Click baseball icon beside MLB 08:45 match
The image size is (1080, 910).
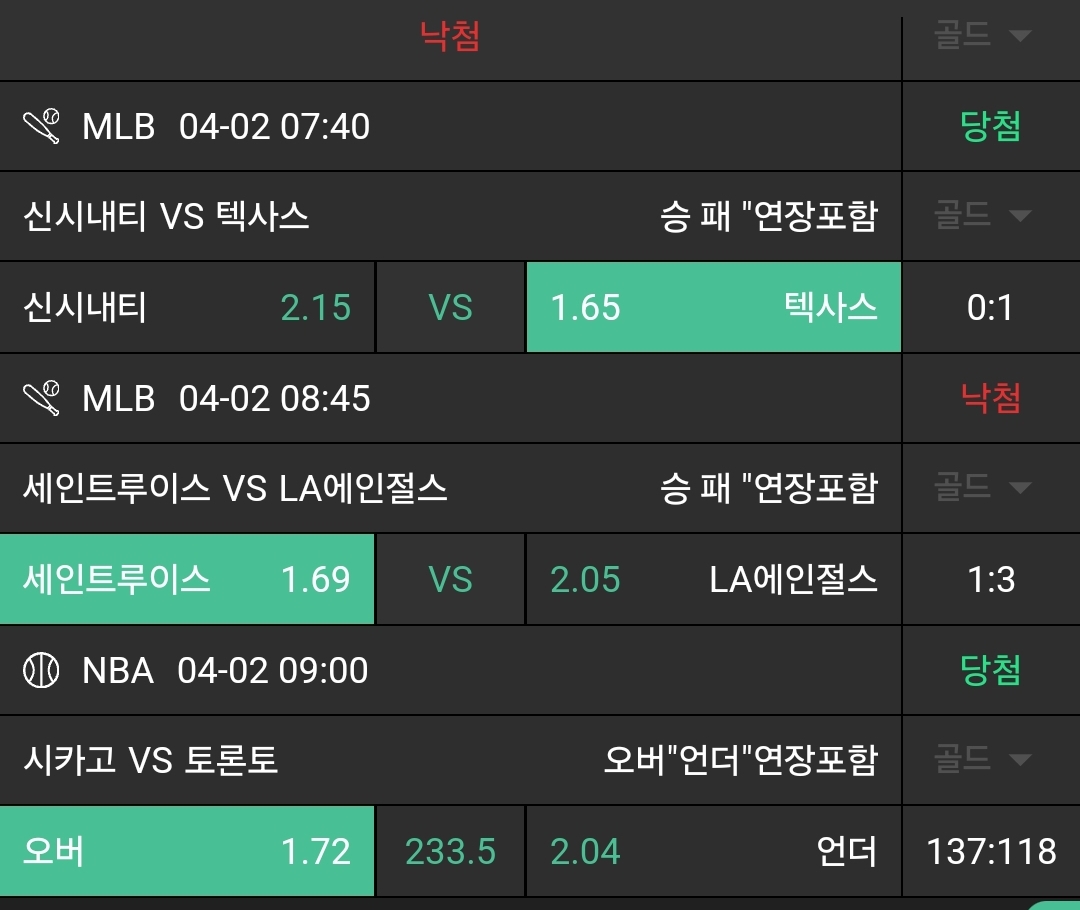click(42, 399)
